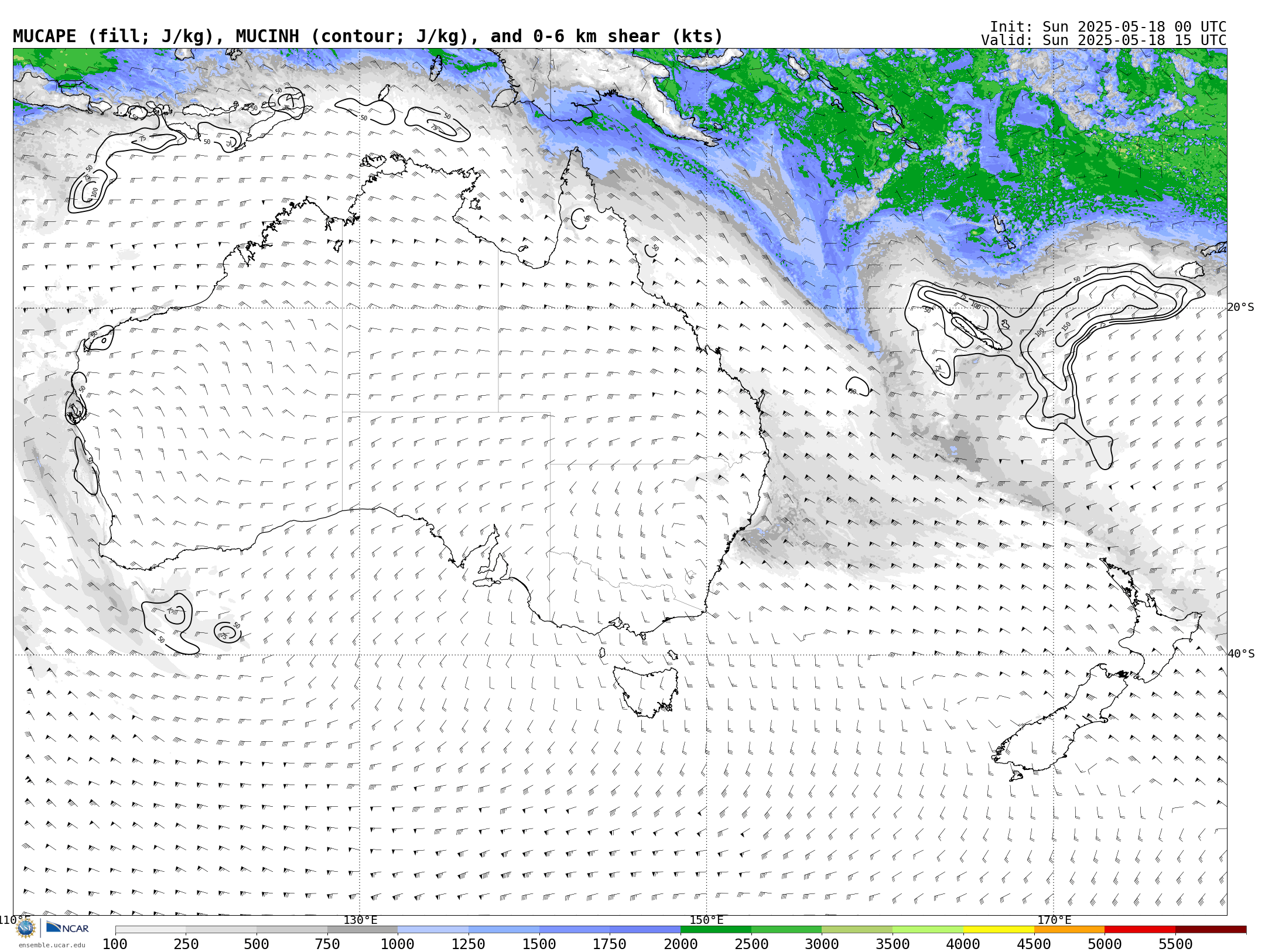The height and width of the screenshot is (952, 1265).
Task: Click the 1000 colorbar label
Action: coord(398,944)
